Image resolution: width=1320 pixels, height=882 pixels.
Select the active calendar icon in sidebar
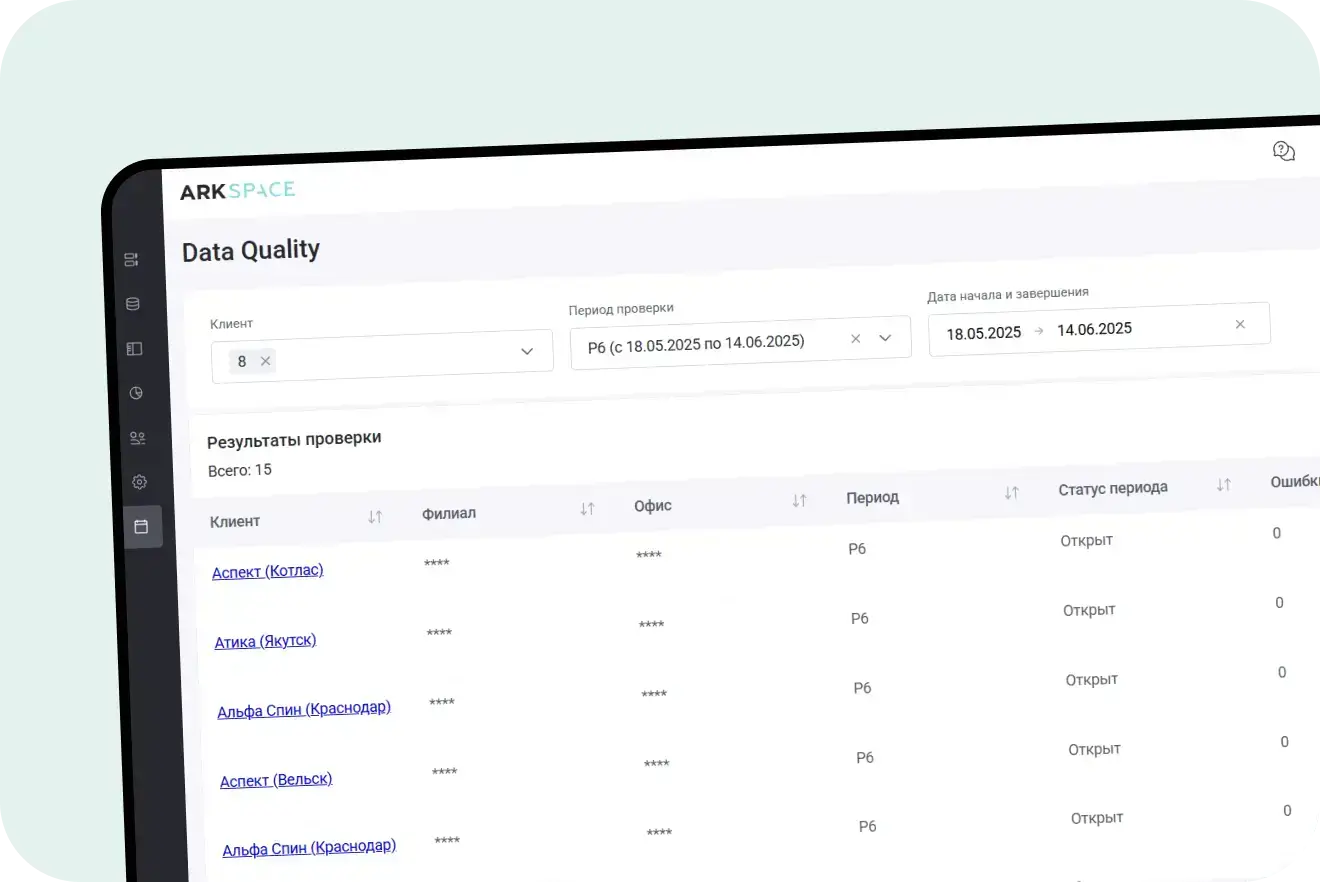[x=141, y=526]
